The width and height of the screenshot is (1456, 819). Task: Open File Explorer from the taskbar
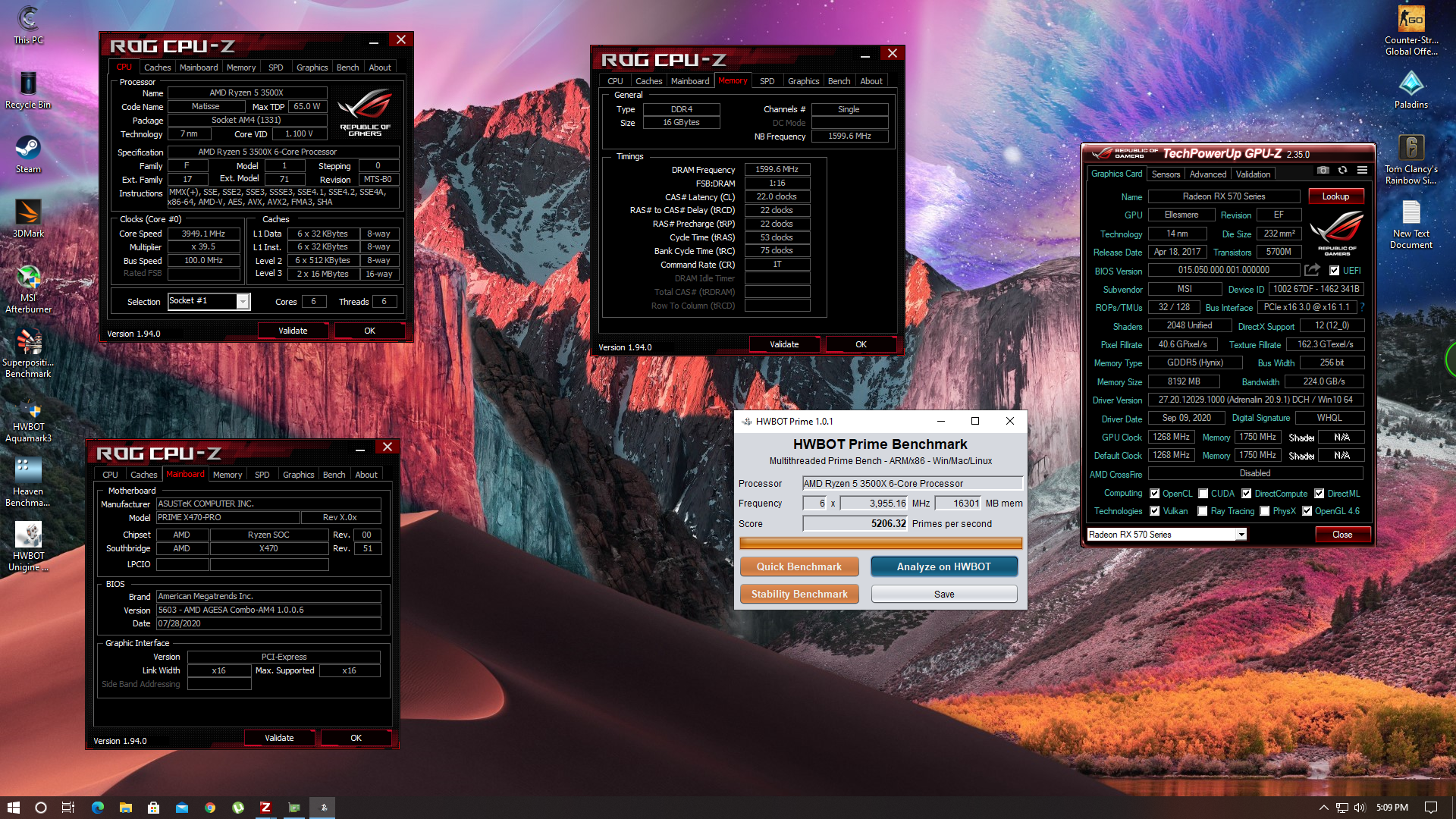coord(126,808)
